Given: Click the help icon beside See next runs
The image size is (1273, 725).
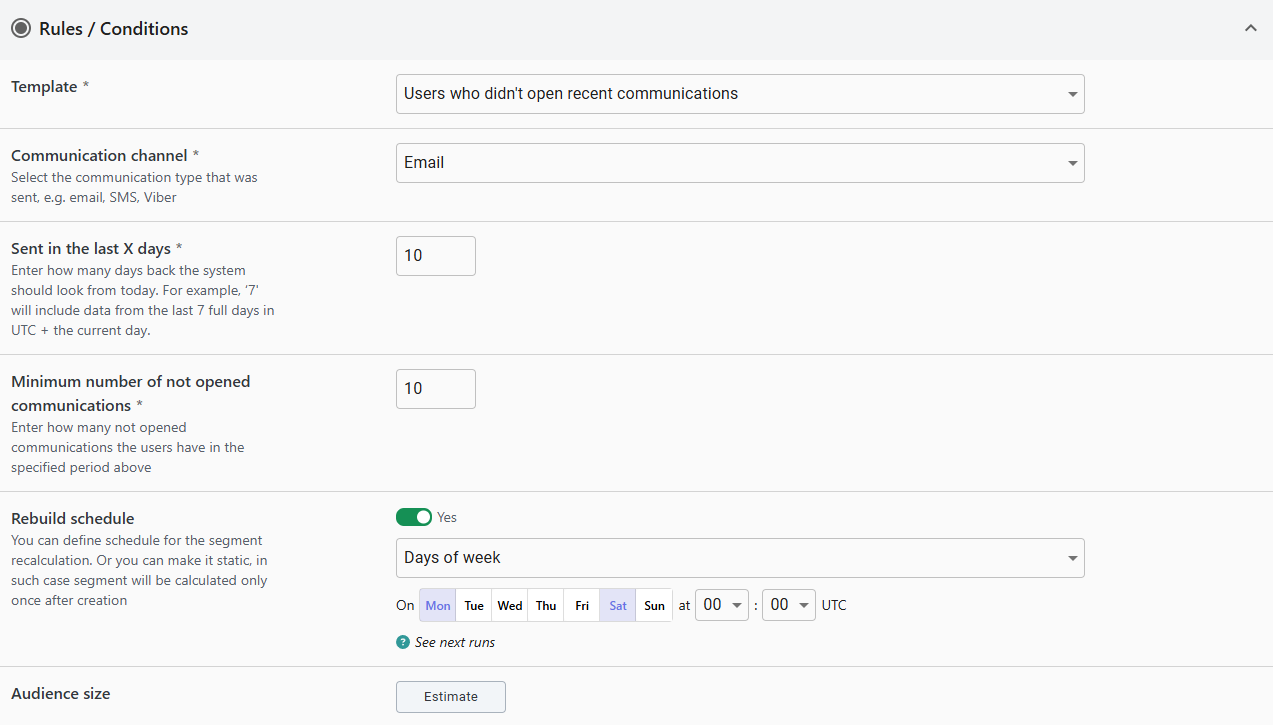Looking at the screenshot, I should tap(403, 642).
